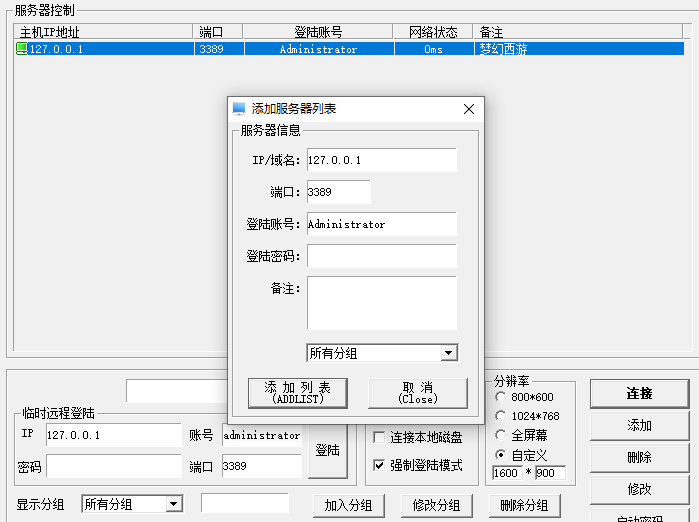Click the 连接 connect button

639,394
